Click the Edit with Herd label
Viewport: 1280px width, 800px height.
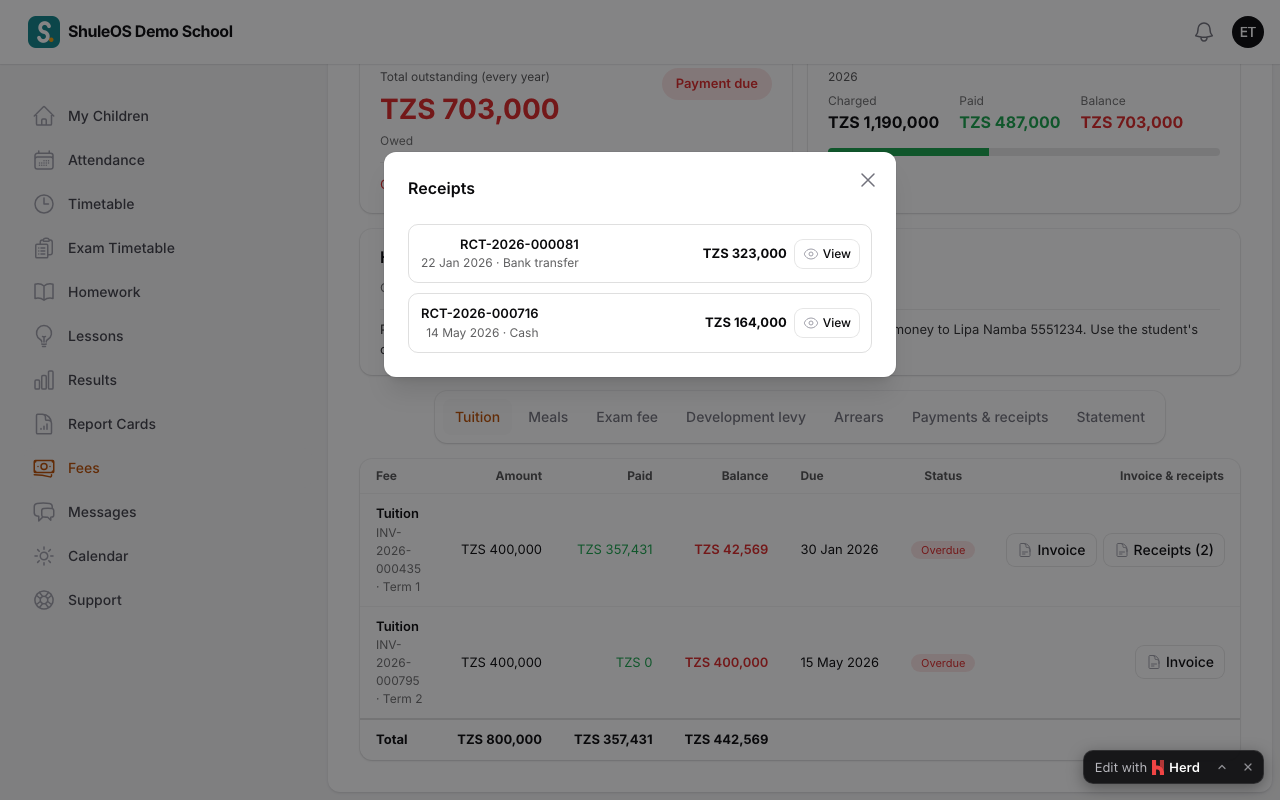pyautogui.click(x=1147, y=767)
